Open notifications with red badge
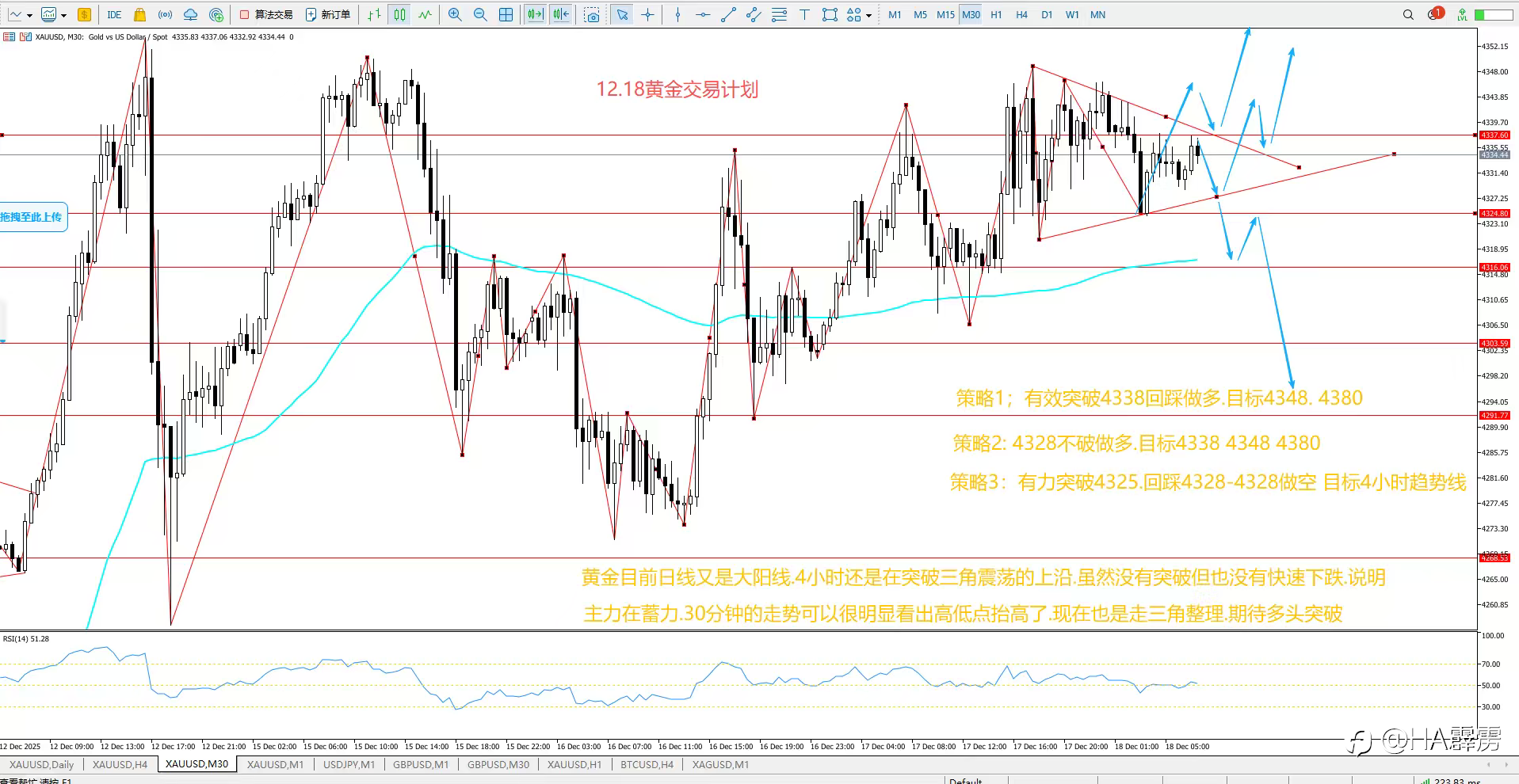This screenshot has width=1519, height=784. pos(1435,13)
